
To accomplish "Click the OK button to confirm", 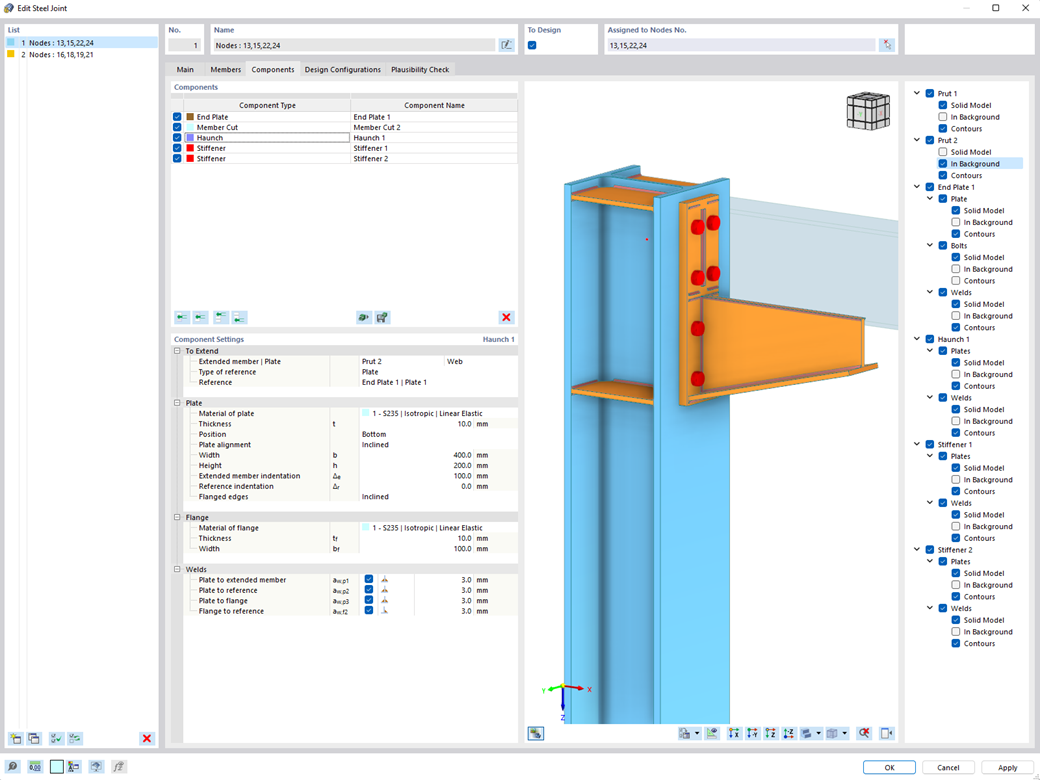I will [888, 767].
